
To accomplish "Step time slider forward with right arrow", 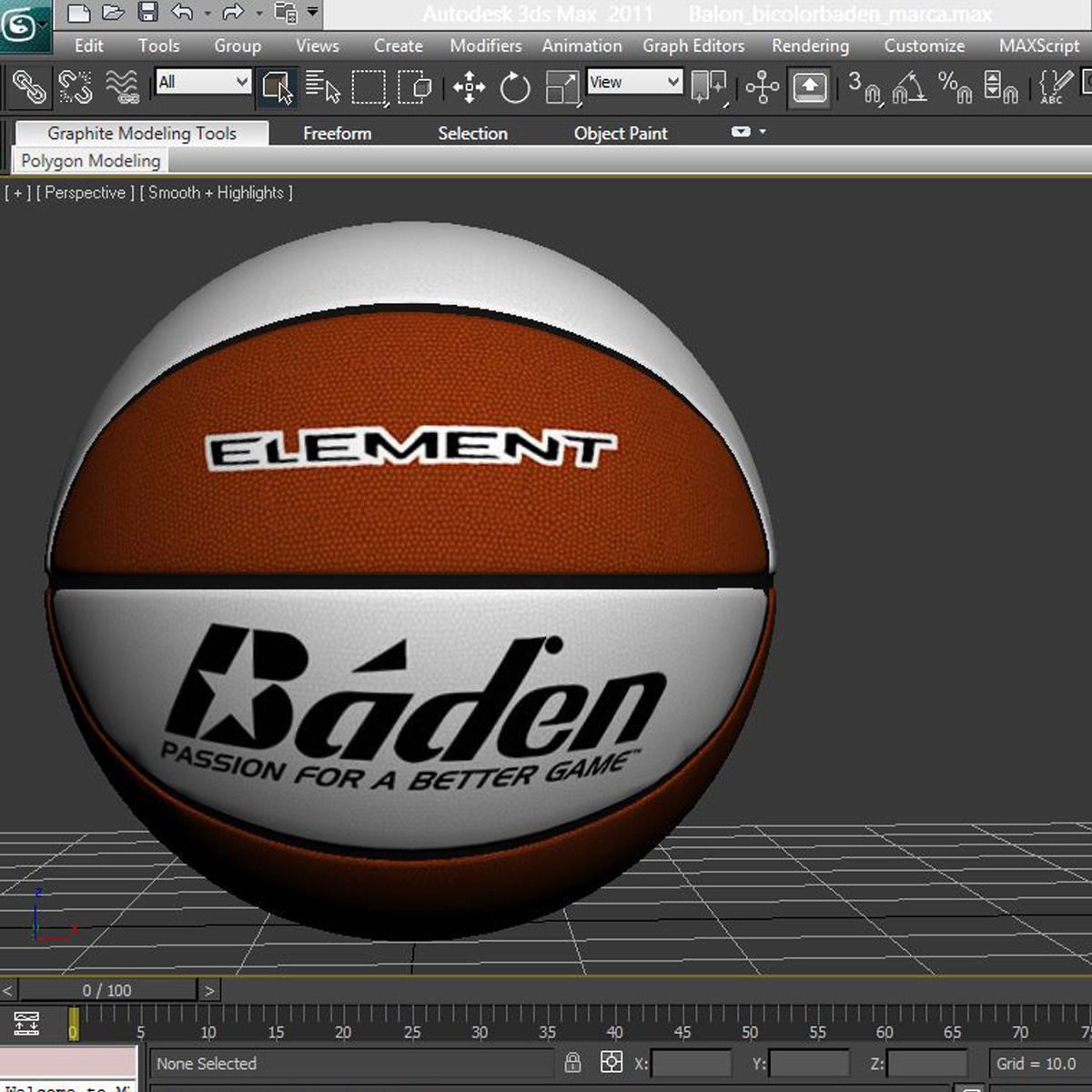I will 209,990.
